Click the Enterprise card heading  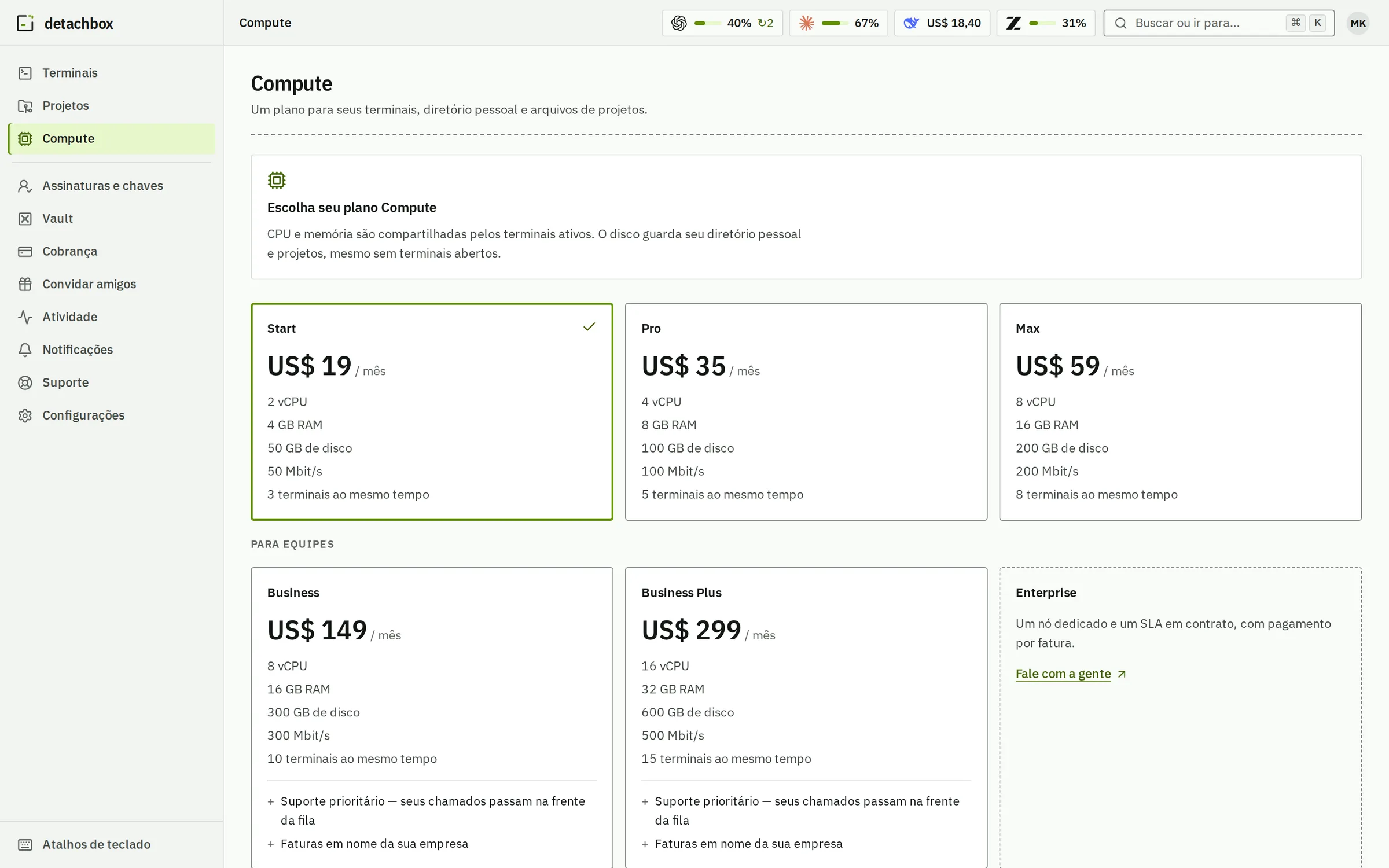1046,593
